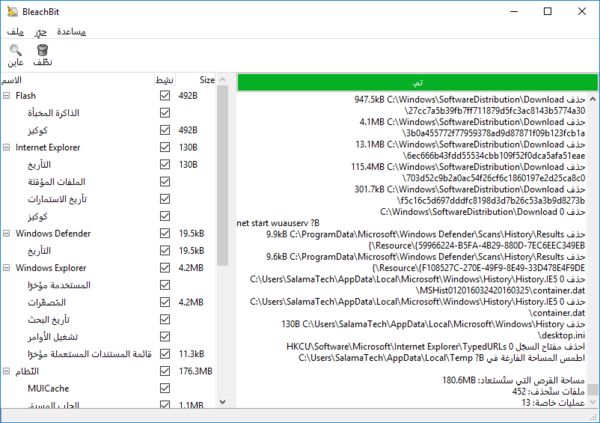This screenshot has width=600, height=423.
Task: Click the log pane scrollbar thumb
Action: click(593, 389)
